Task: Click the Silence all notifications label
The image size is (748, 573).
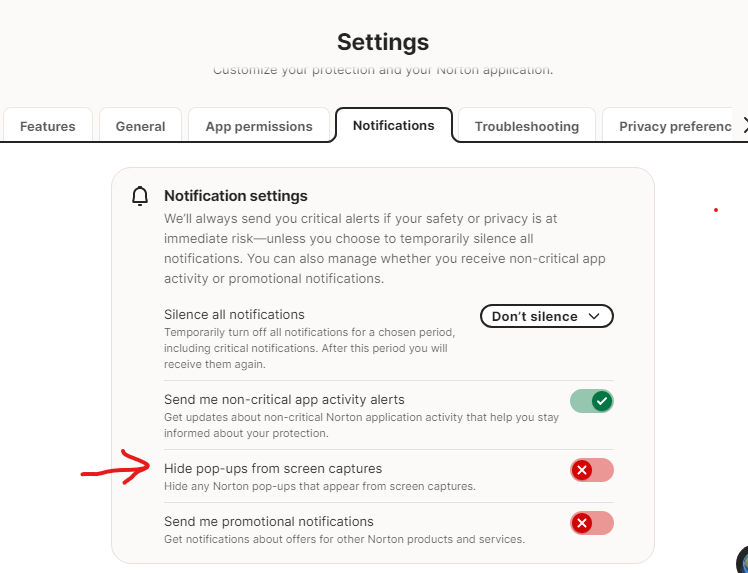Action: (x=234, y=314)
